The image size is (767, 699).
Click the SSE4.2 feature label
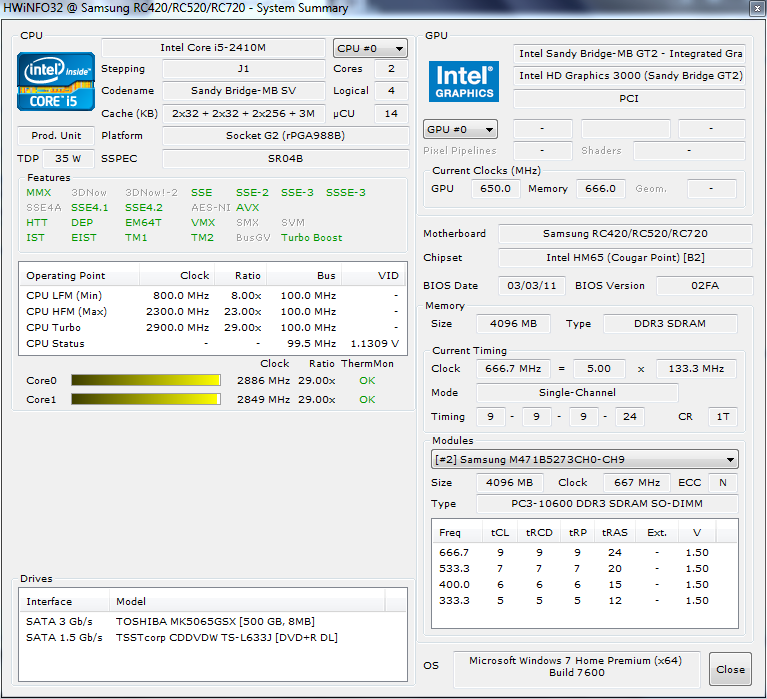[x=144, y=207]
